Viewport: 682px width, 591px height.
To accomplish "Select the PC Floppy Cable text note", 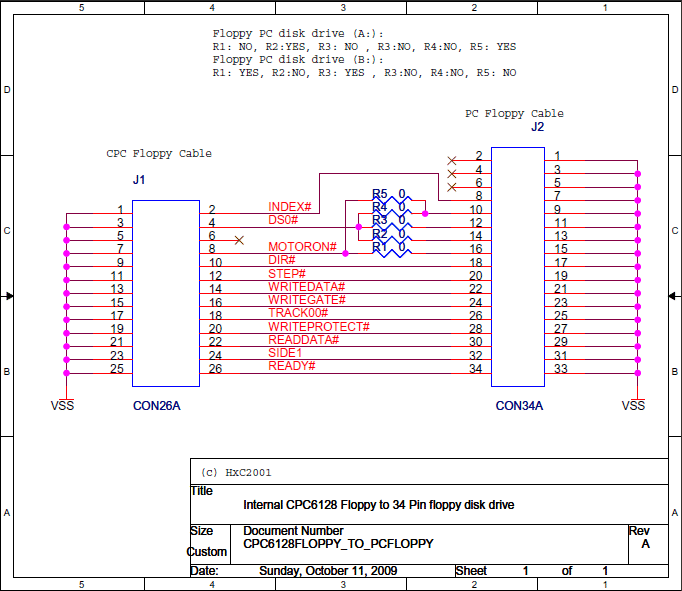I will pyautogui.click(x=514, y=114).
